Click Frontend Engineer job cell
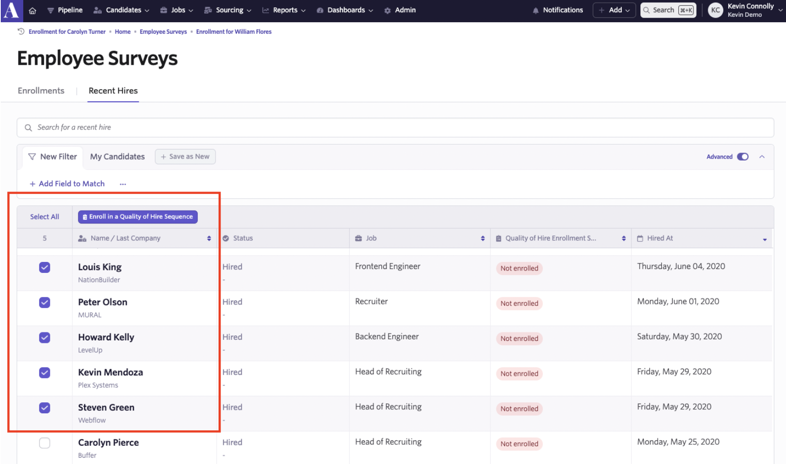 [387, 267]
